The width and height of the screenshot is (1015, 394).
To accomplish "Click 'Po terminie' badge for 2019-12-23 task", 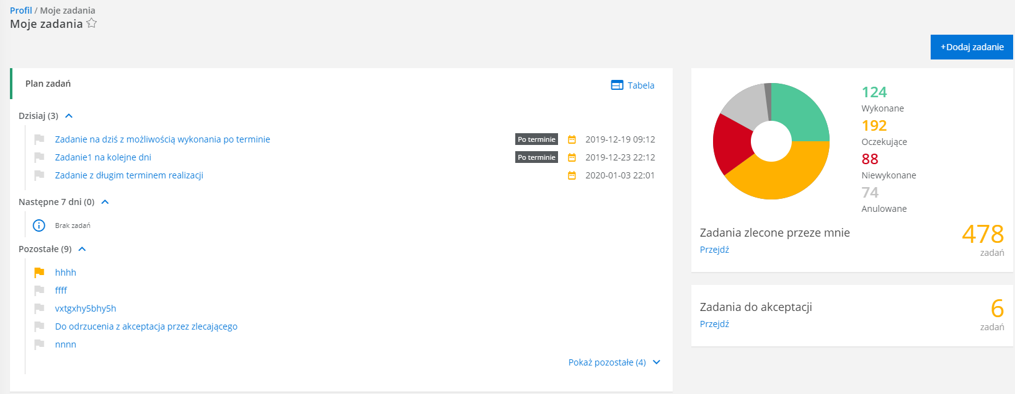I will coord(537,157).
